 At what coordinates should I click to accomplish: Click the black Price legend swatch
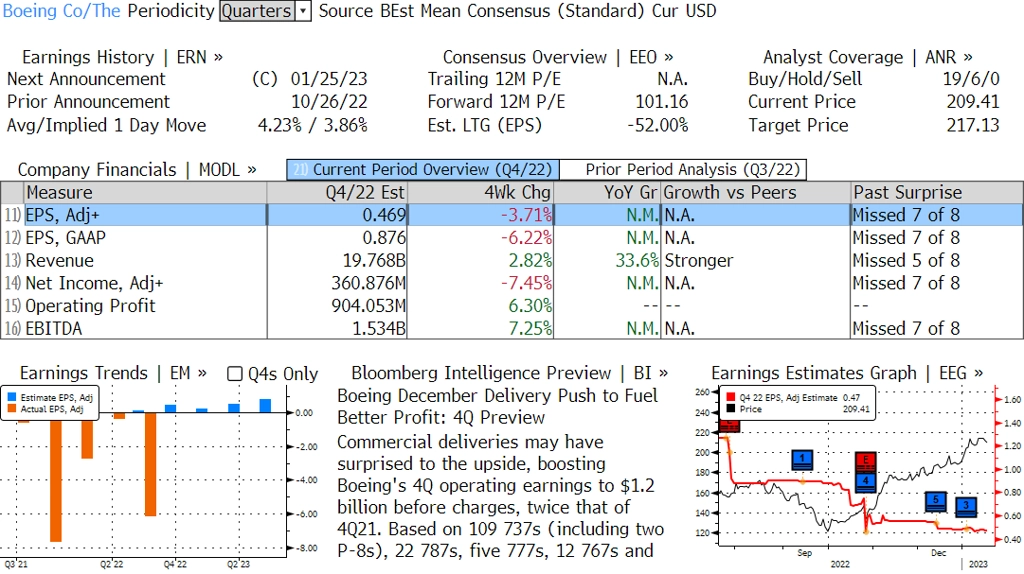(730, 409)
